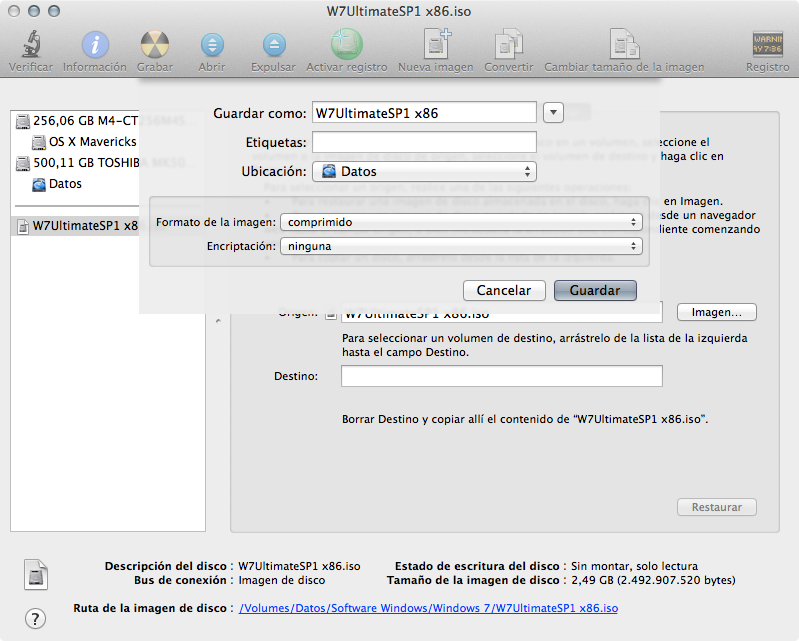Click the Cancelar button
Viewport: 799px width, 641px height.
pyautogui.click(x=504, y=290)
